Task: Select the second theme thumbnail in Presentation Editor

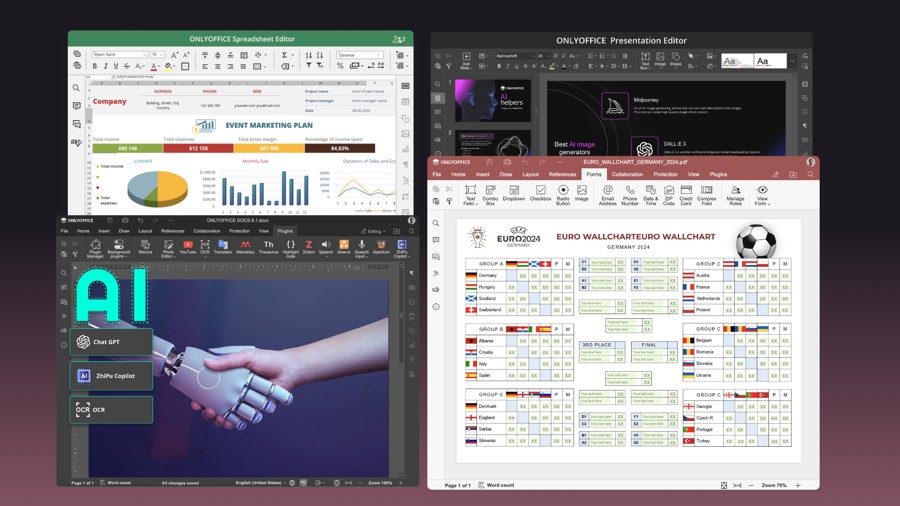Action: [x=770, y=61]
